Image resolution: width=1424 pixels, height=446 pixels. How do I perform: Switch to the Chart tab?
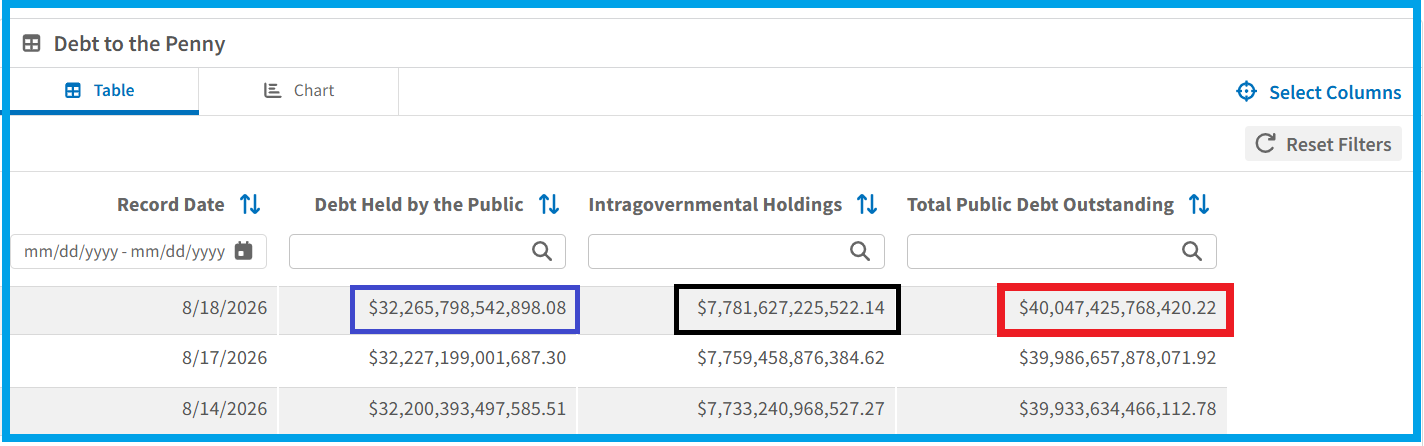pyautogui.click(x=299, y=91)
